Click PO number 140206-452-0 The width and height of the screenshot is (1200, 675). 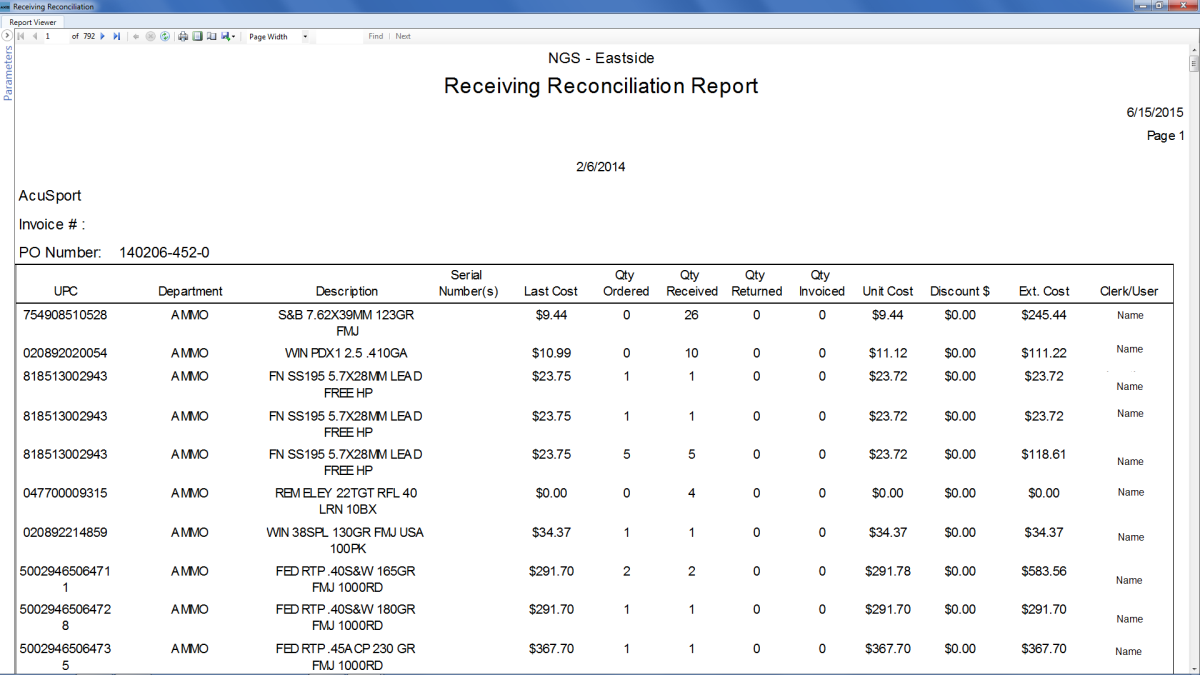[164, 253]
